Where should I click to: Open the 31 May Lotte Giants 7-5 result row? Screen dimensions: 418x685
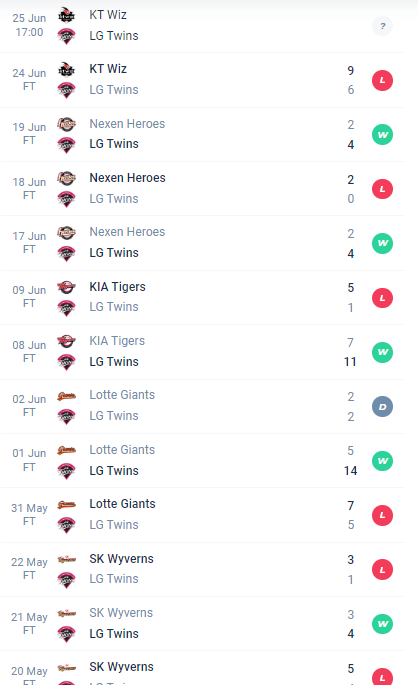[202, 515]
